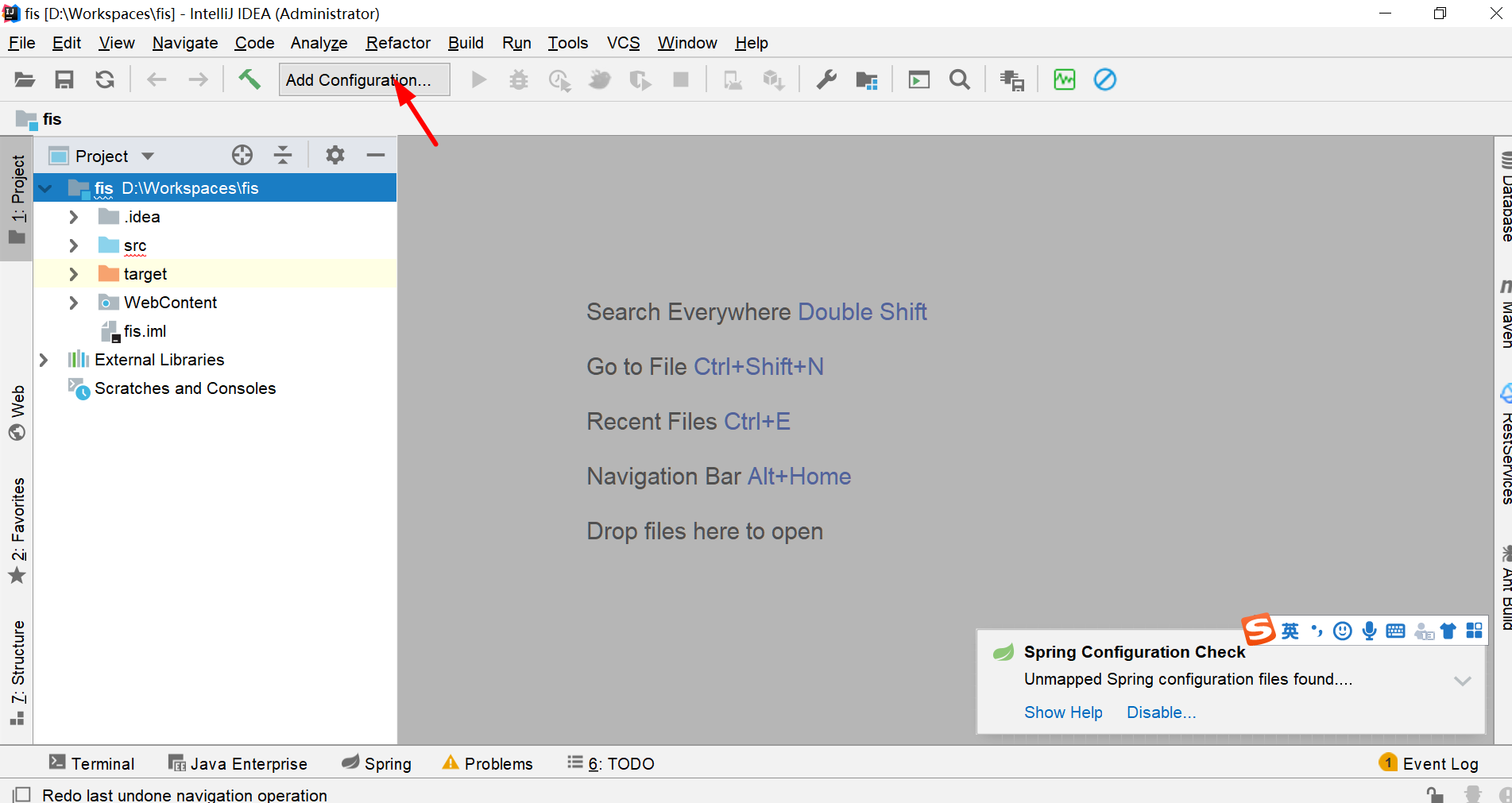Open the VCS menu

click(x=624, y=43)
